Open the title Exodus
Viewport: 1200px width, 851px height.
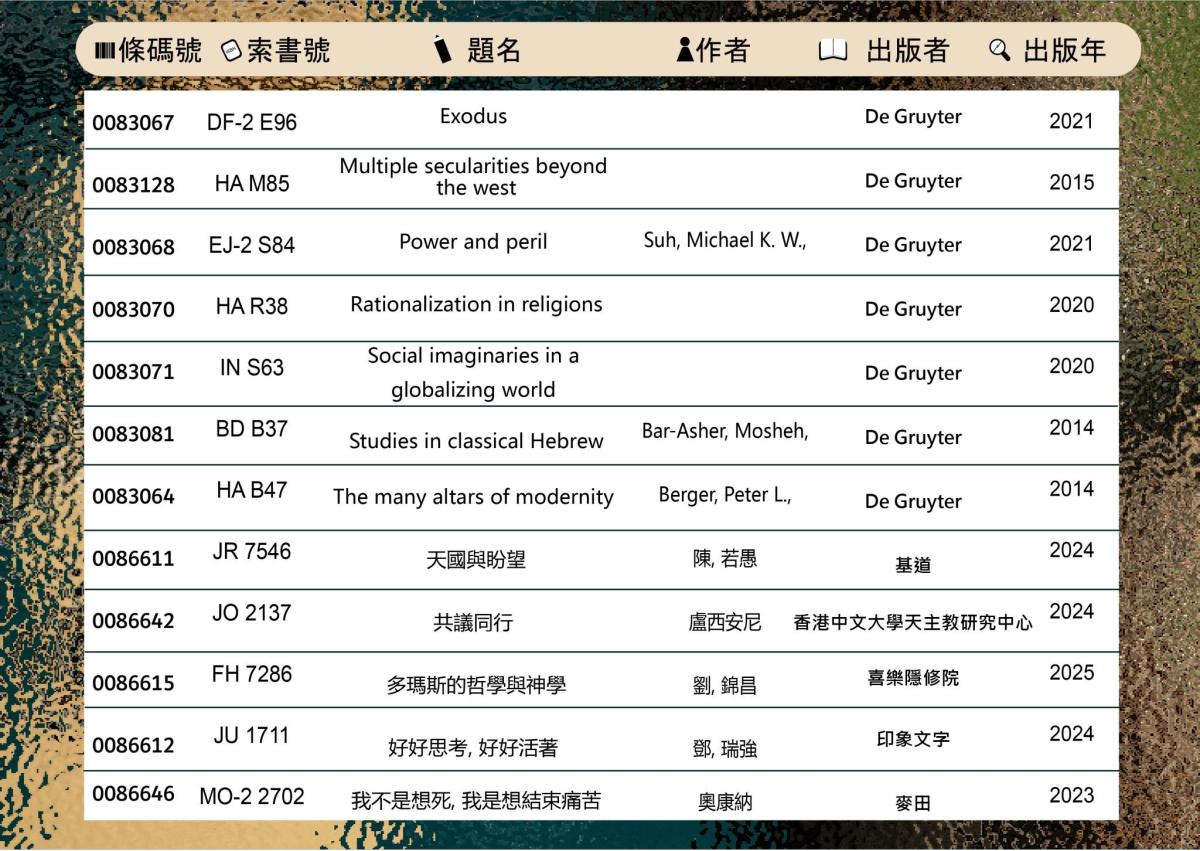[x=473, y=116]
